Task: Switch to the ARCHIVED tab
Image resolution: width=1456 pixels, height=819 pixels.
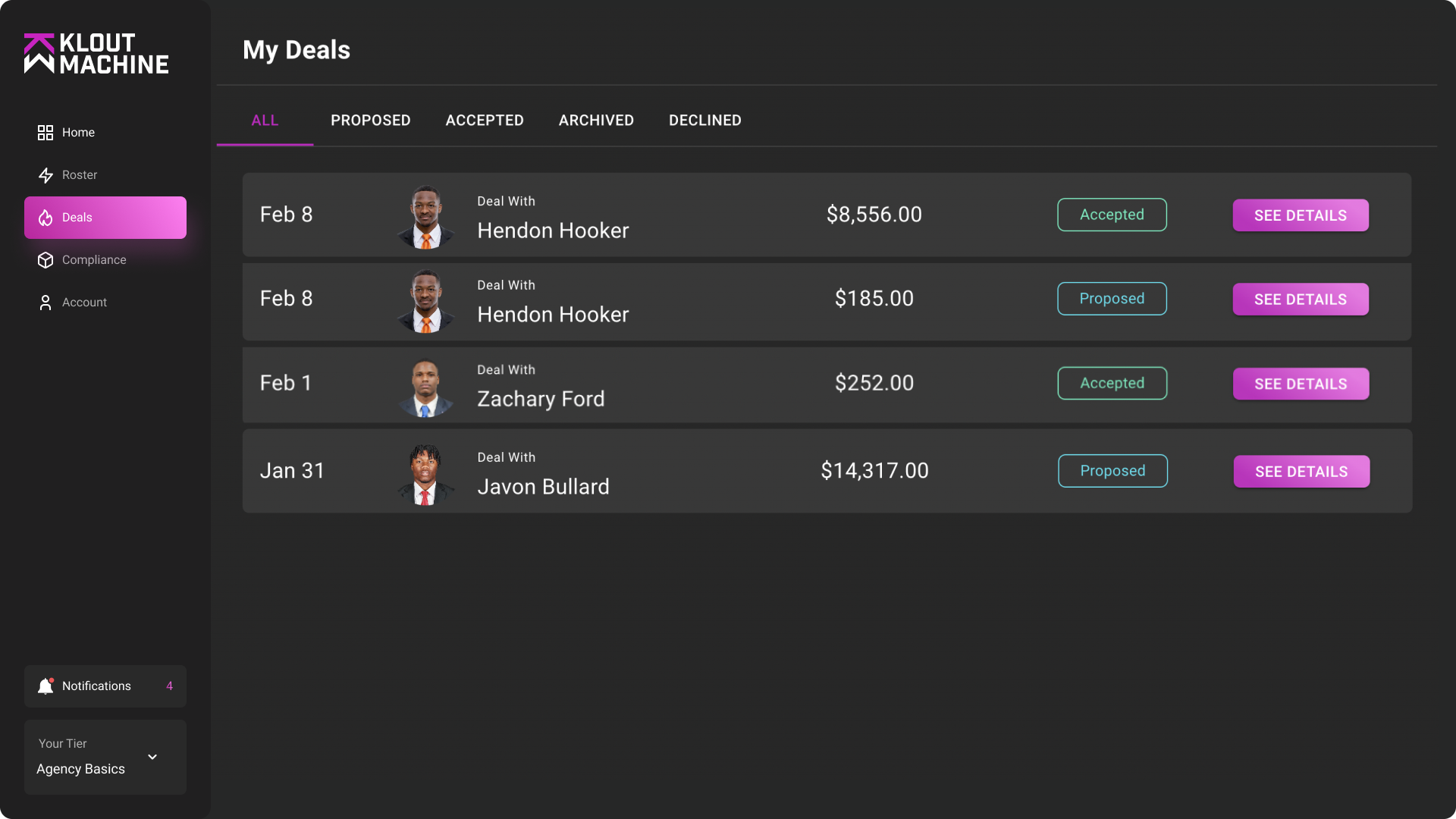Action: 596,120
